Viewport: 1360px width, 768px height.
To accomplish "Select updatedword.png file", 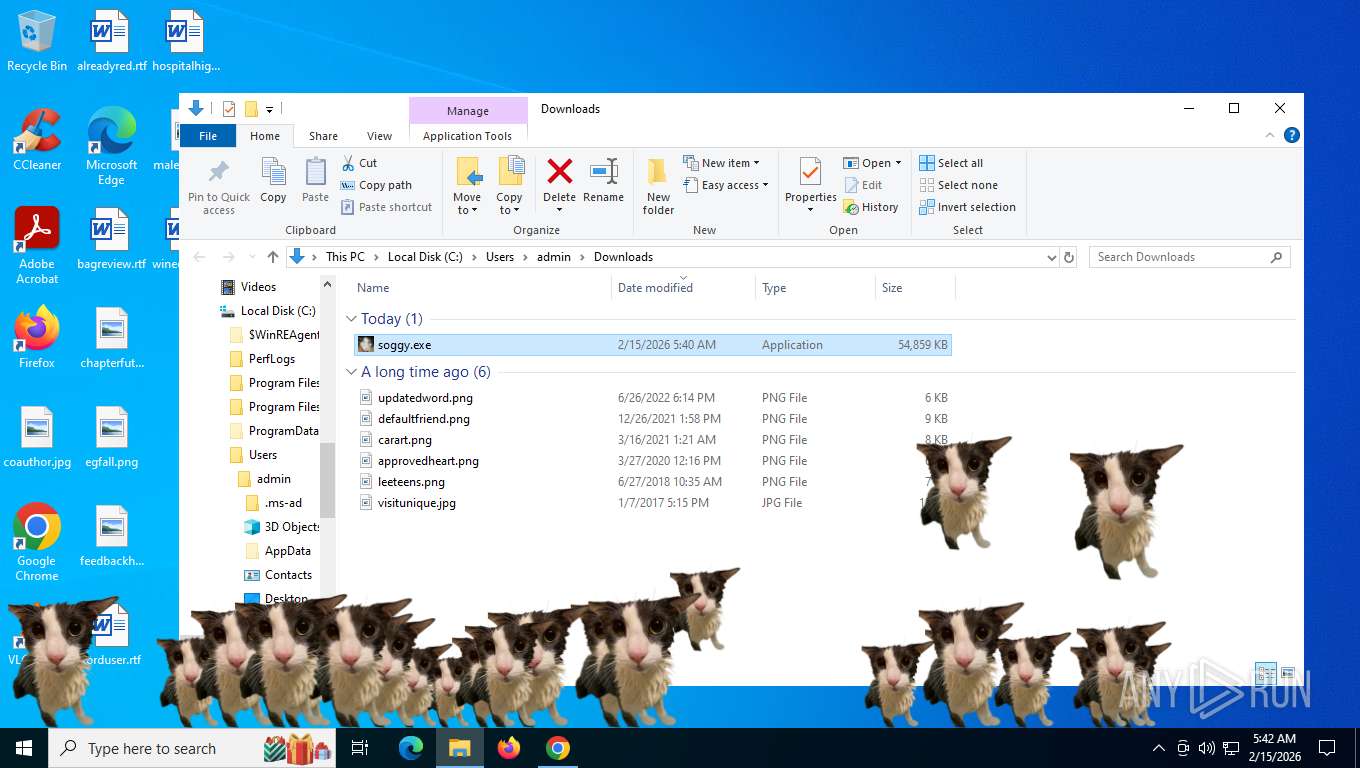I will (x=653, y=398).
